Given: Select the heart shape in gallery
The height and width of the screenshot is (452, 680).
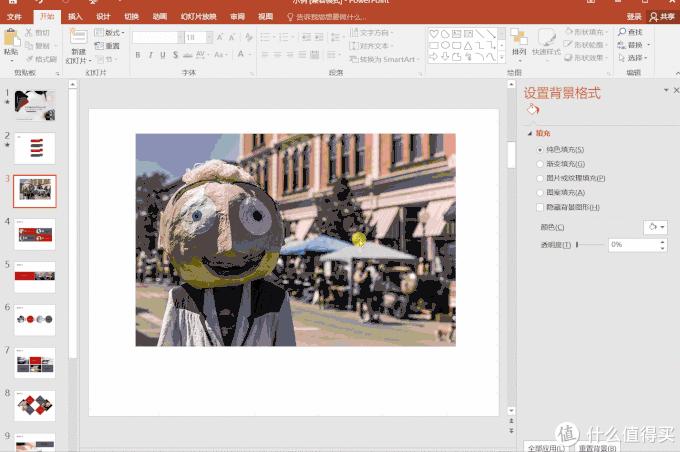Looking at the screenshot, I should 434,33.
